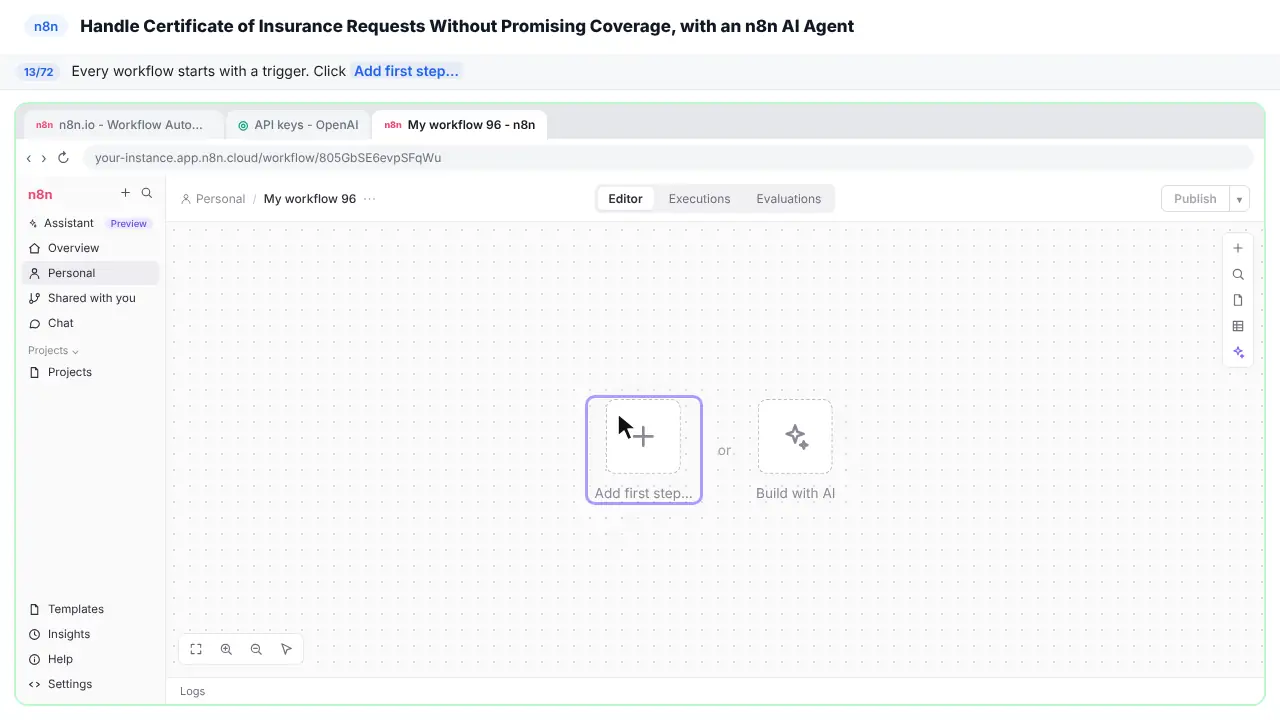This screenshot has width=1280, height=720.
Task: Open Chat in the sidebar
Action: point(90,323)
